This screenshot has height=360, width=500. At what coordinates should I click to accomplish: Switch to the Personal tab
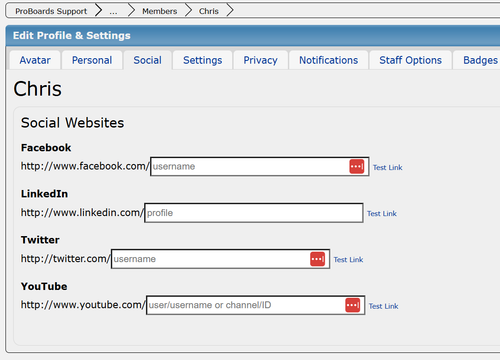(92, 60)
